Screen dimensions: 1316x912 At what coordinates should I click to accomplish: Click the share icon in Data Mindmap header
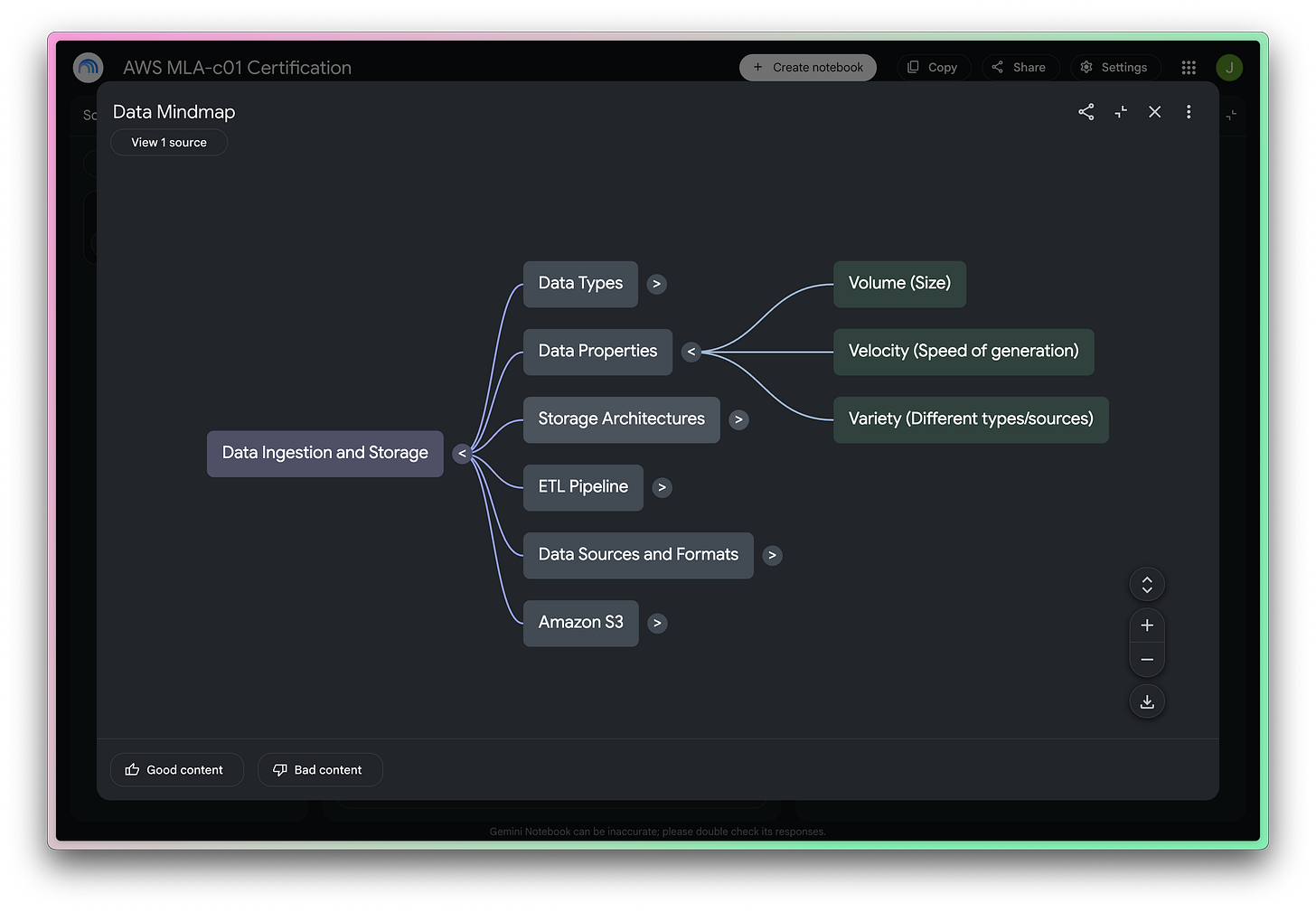pos(1086,112)
